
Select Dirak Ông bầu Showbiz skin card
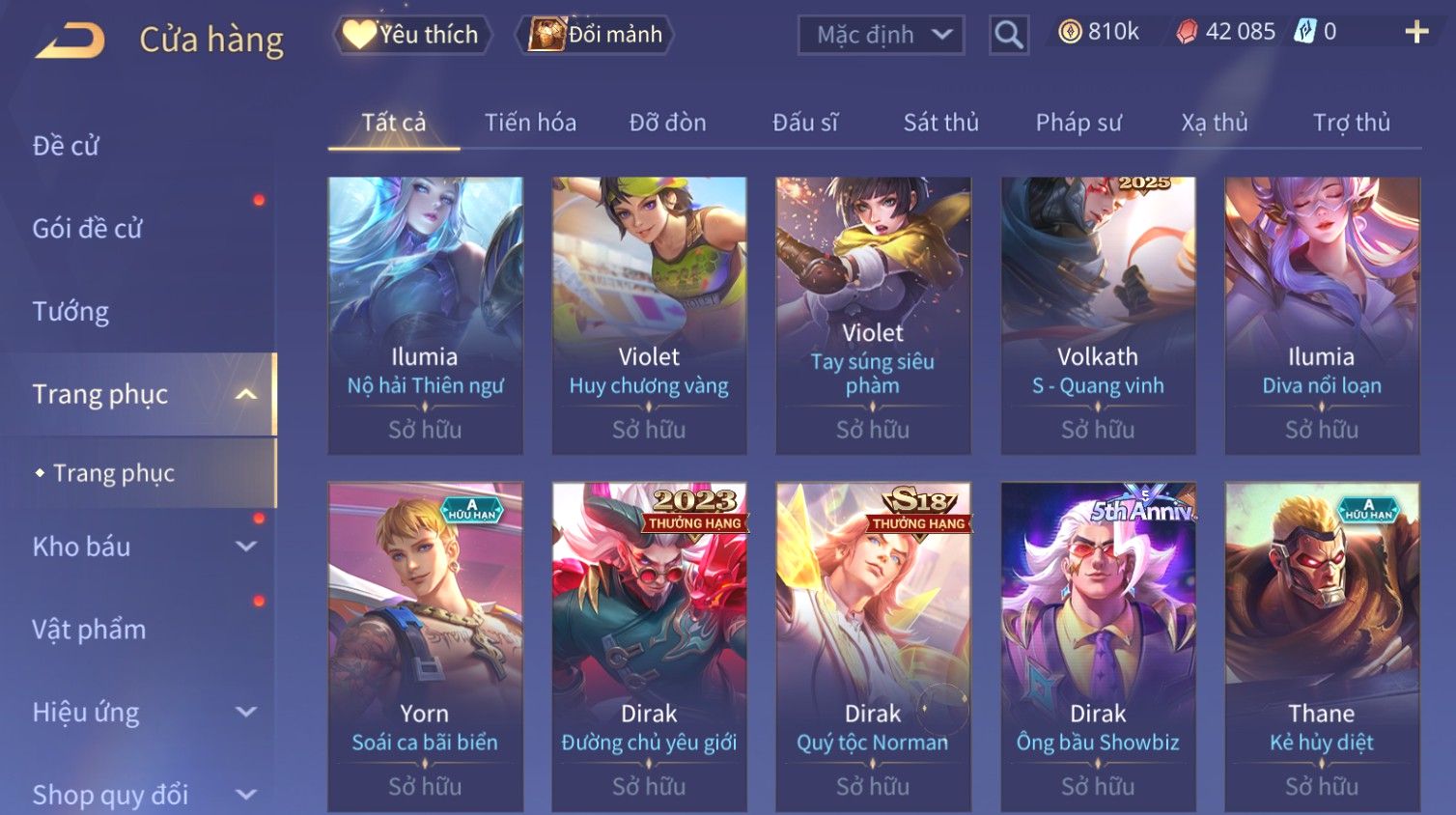click(1098, 647)
